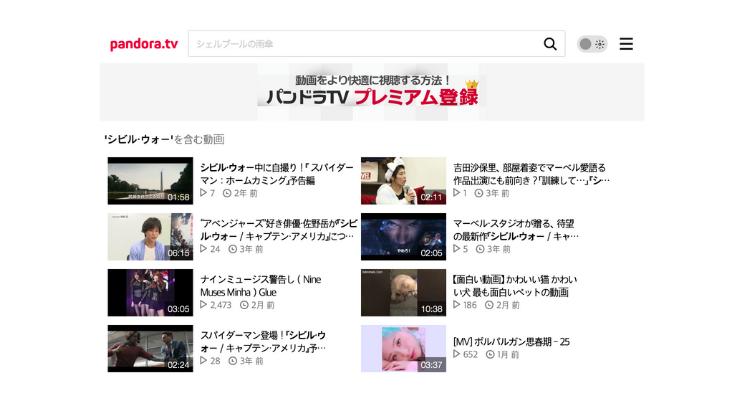Click the play count icon showing 2,473
This screenshot has height=416, width=740.
204,305
